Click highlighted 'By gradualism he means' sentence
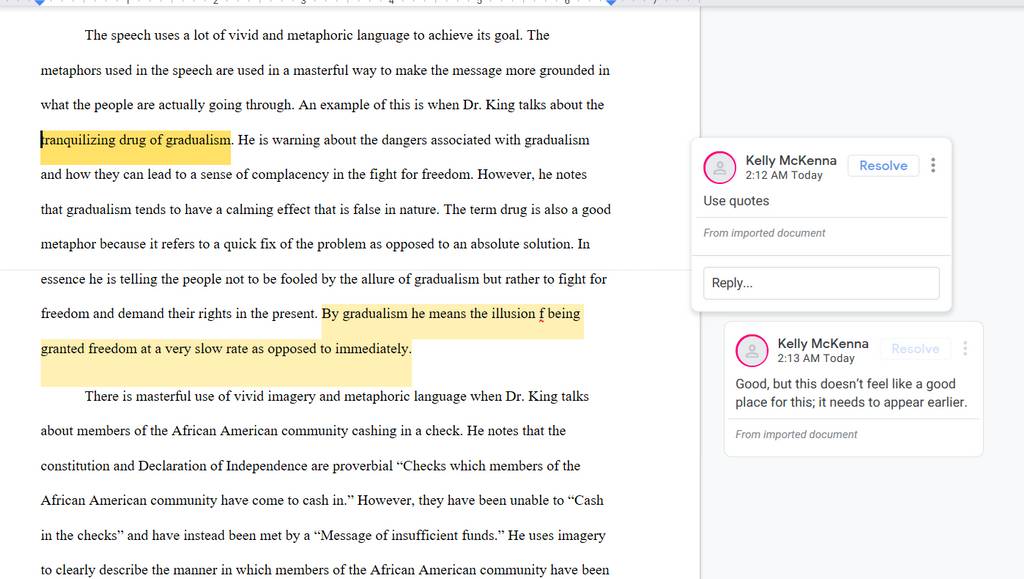Image resolution: width=1024 pixels, height=579 pixels. click(x=452, y=314)
